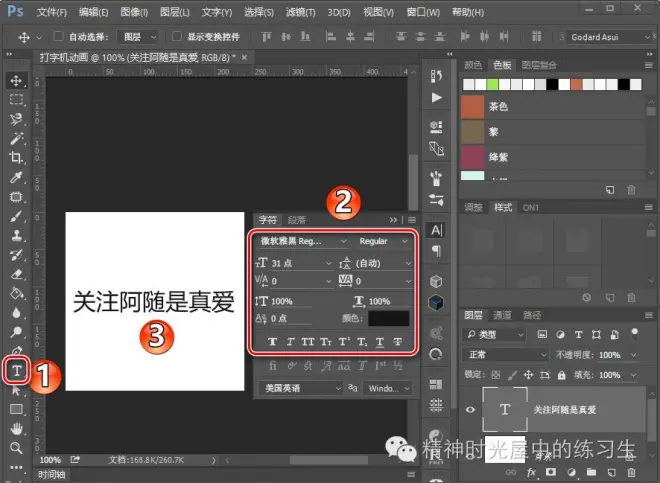
Task: Open the 图层(L) menu
Action: (x=175, y=12)
